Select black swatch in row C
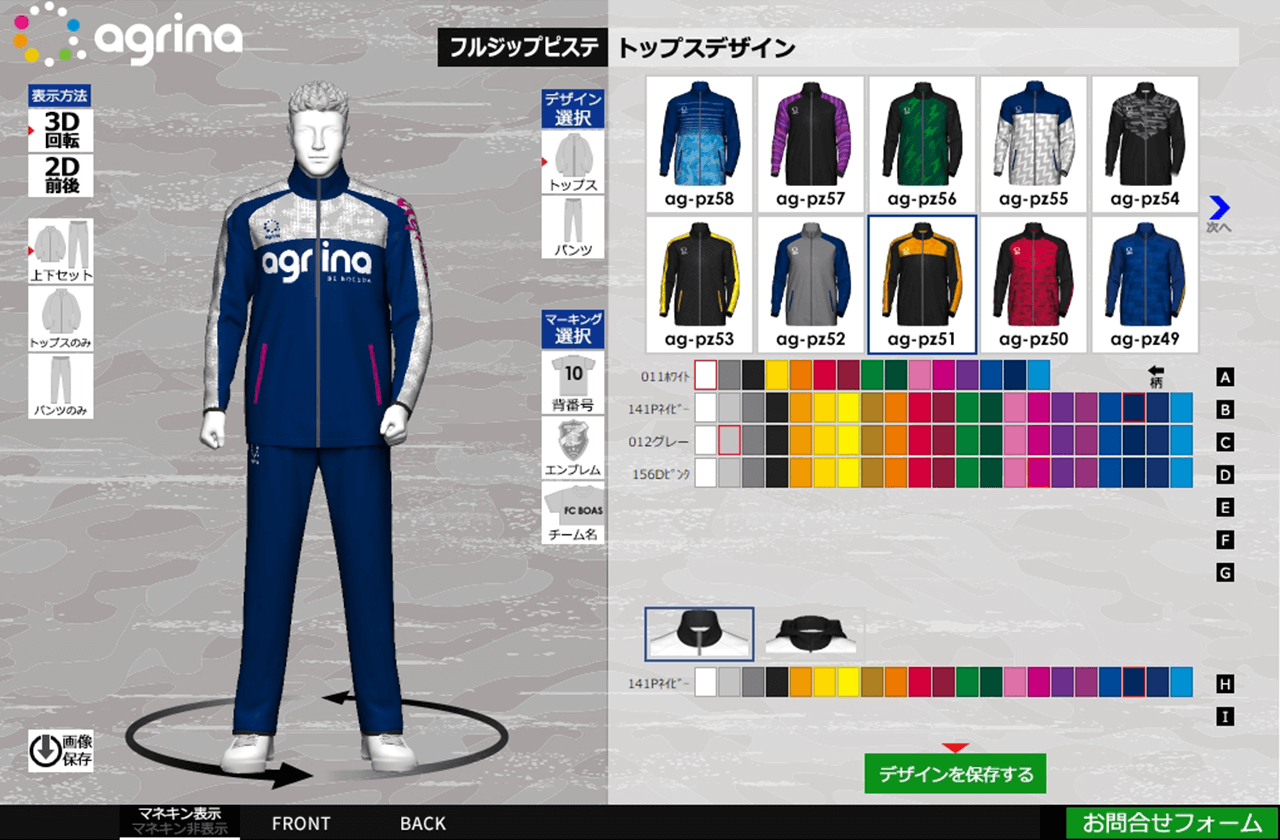Screen dimensions: 1280x840 [777, 440]
